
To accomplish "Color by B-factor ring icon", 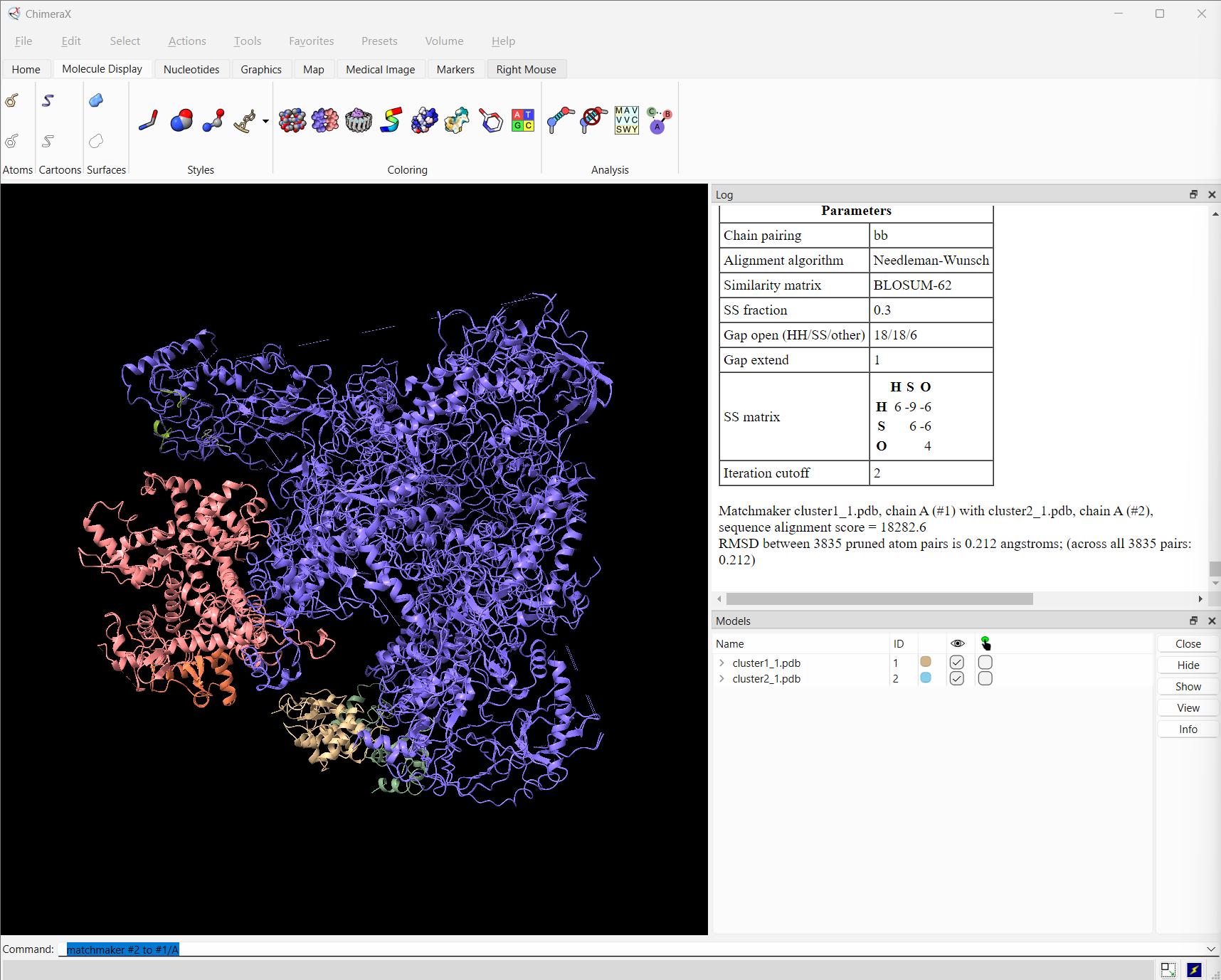I will 491,120.
